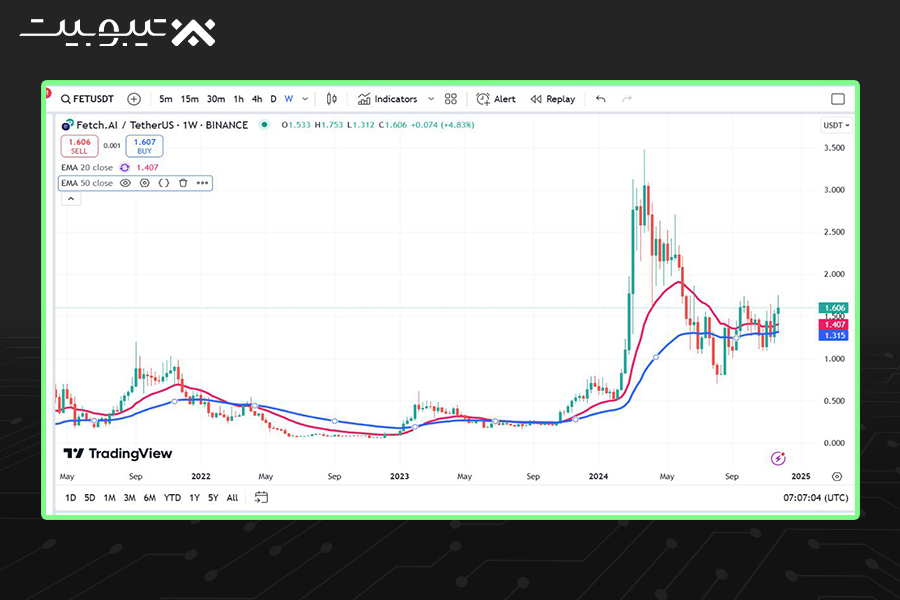Open the USDT currency dropdown
Screen dimensions: 900x600
(836, 125)
